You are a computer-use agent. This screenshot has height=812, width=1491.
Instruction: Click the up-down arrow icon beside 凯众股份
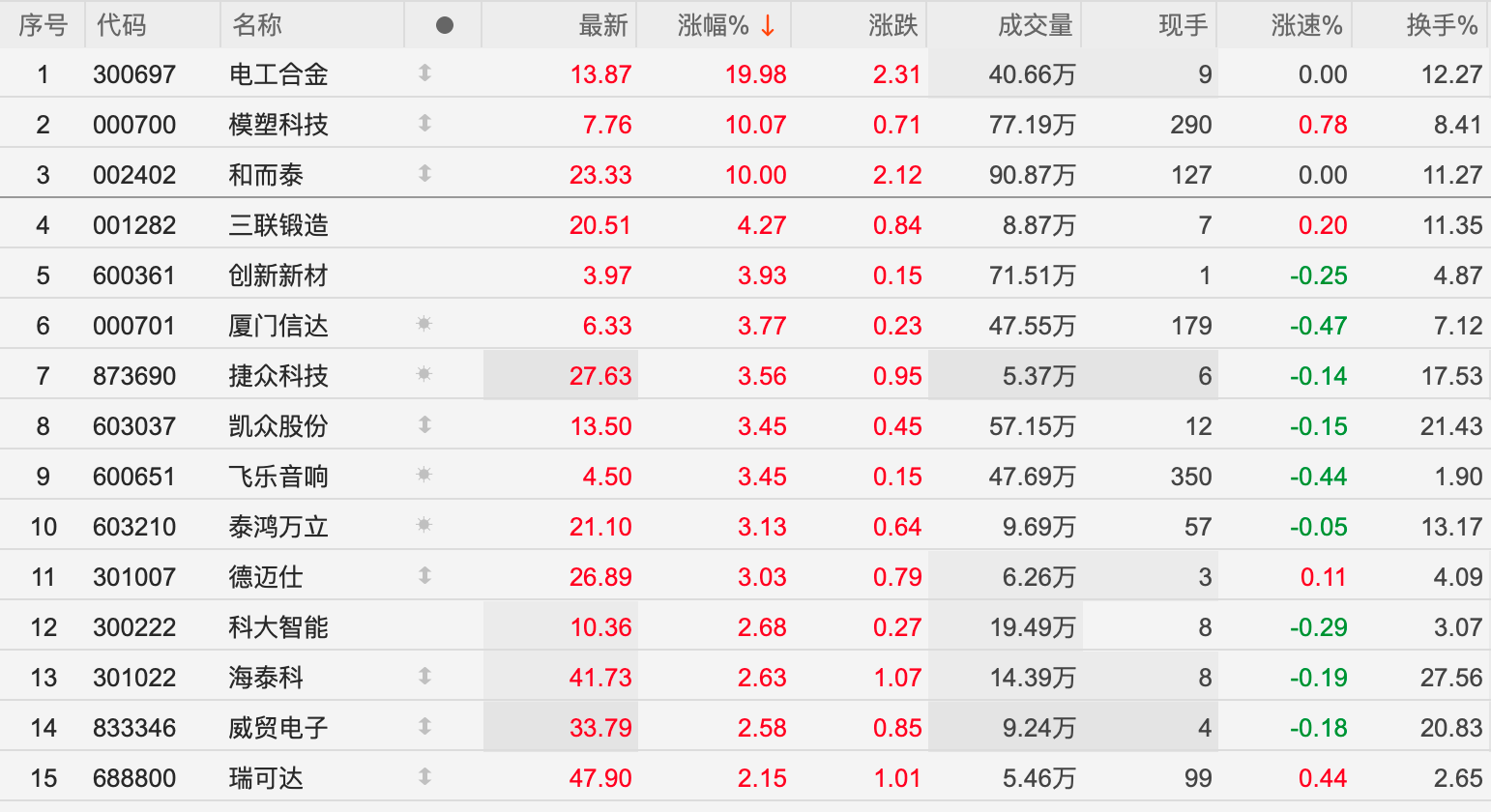(x=424, y=425)
